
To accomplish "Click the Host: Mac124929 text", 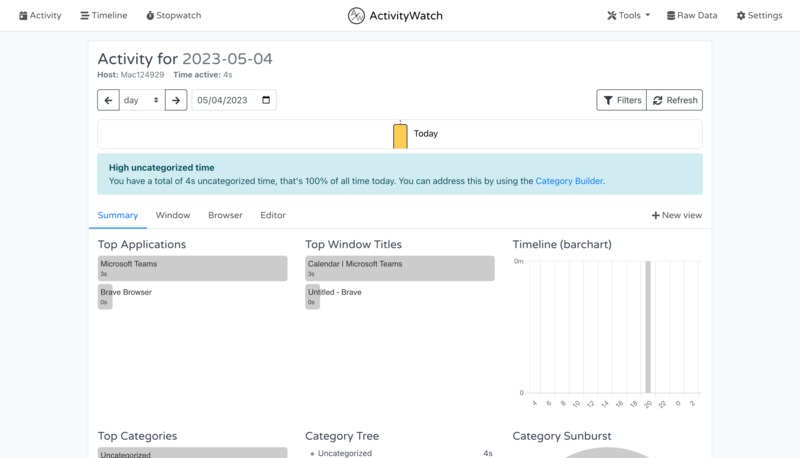I will tap(131, 75).
